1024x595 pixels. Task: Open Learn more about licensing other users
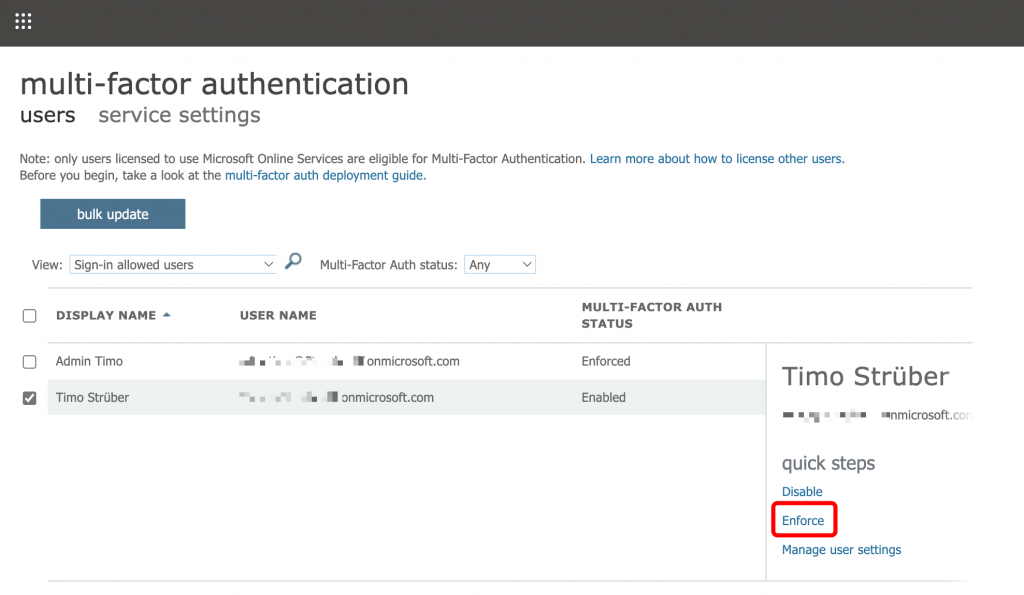[717, 159]
